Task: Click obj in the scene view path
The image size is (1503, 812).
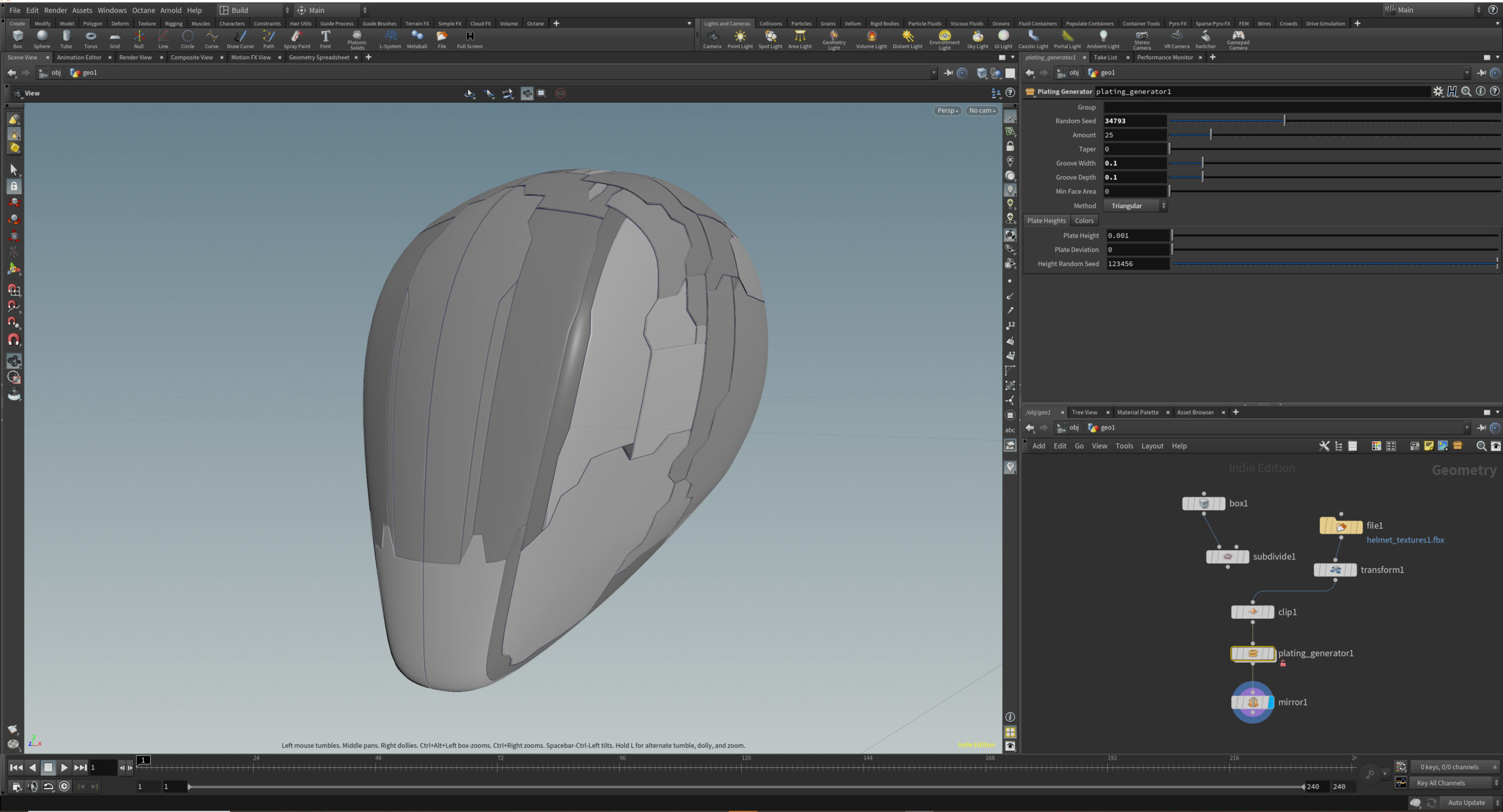Action: 56,73
